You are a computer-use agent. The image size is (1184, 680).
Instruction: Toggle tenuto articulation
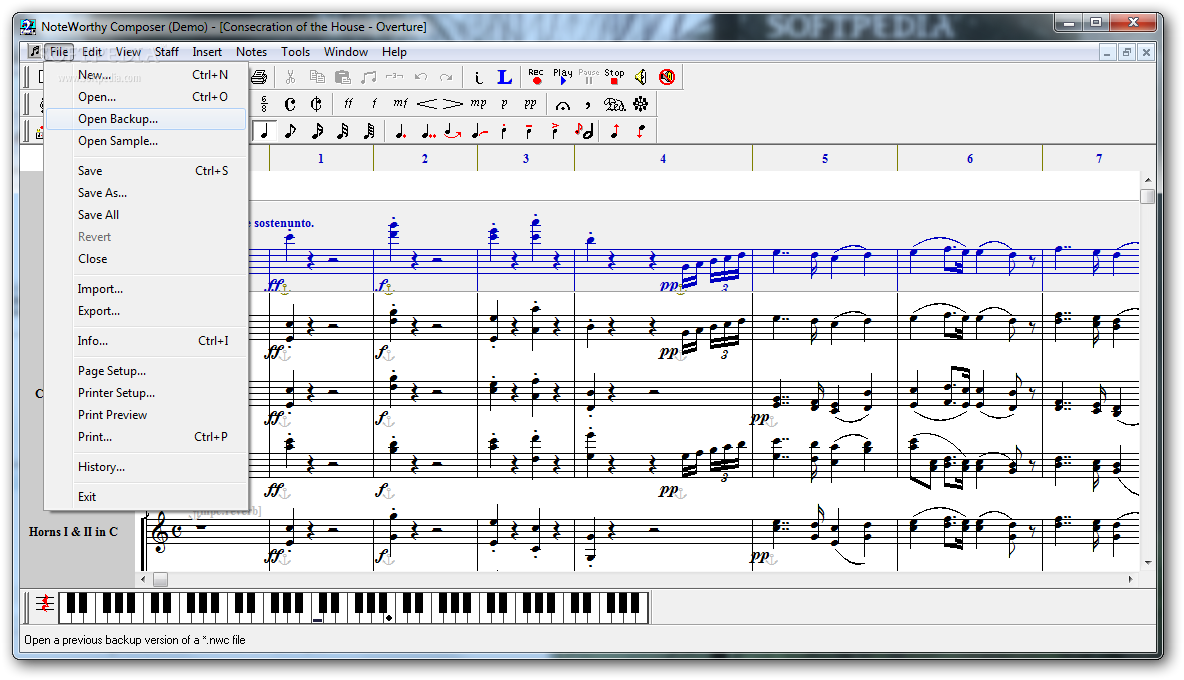click(x=529, y=131)
